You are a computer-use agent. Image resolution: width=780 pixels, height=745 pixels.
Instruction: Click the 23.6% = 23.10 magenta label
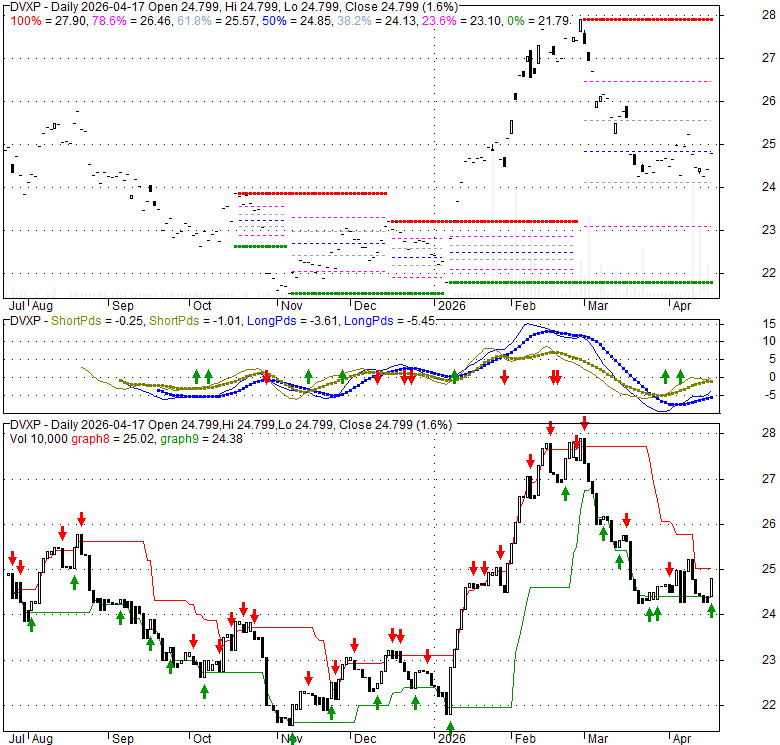click(472, 19)
